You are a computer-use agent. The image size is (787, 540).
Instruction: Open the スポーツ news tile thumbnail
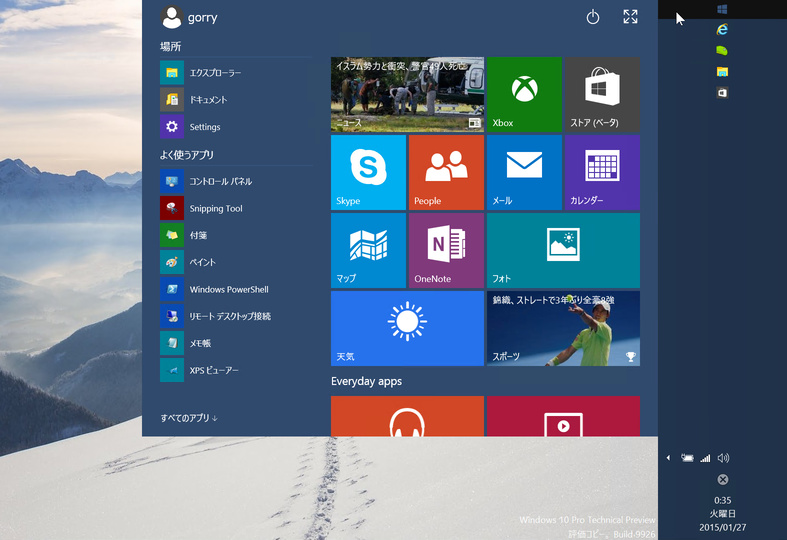(x=563, y=328)
